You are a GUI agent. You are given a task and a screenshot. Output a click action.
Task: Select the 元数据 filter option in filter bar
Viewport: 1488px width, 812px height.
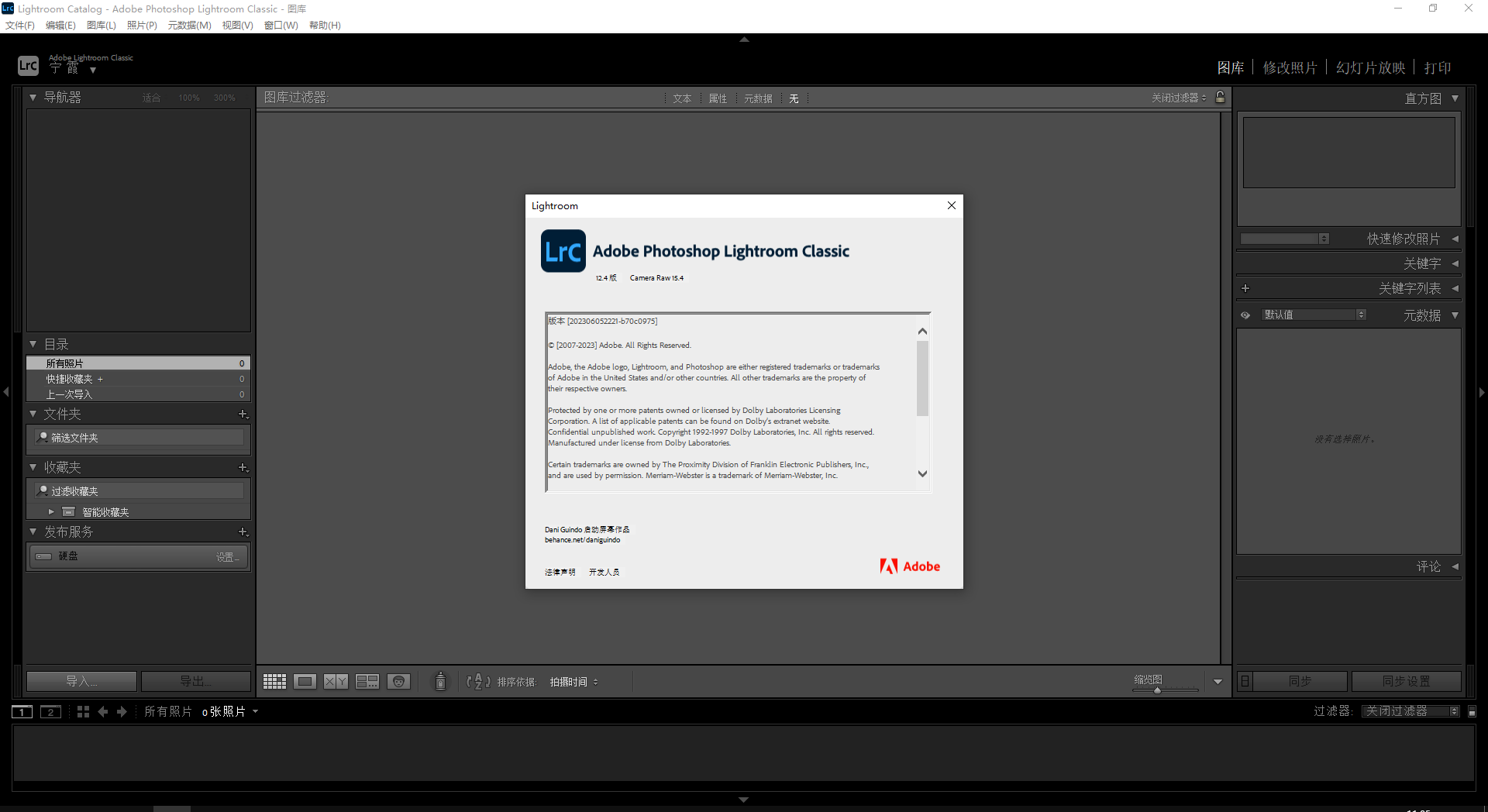758,98
